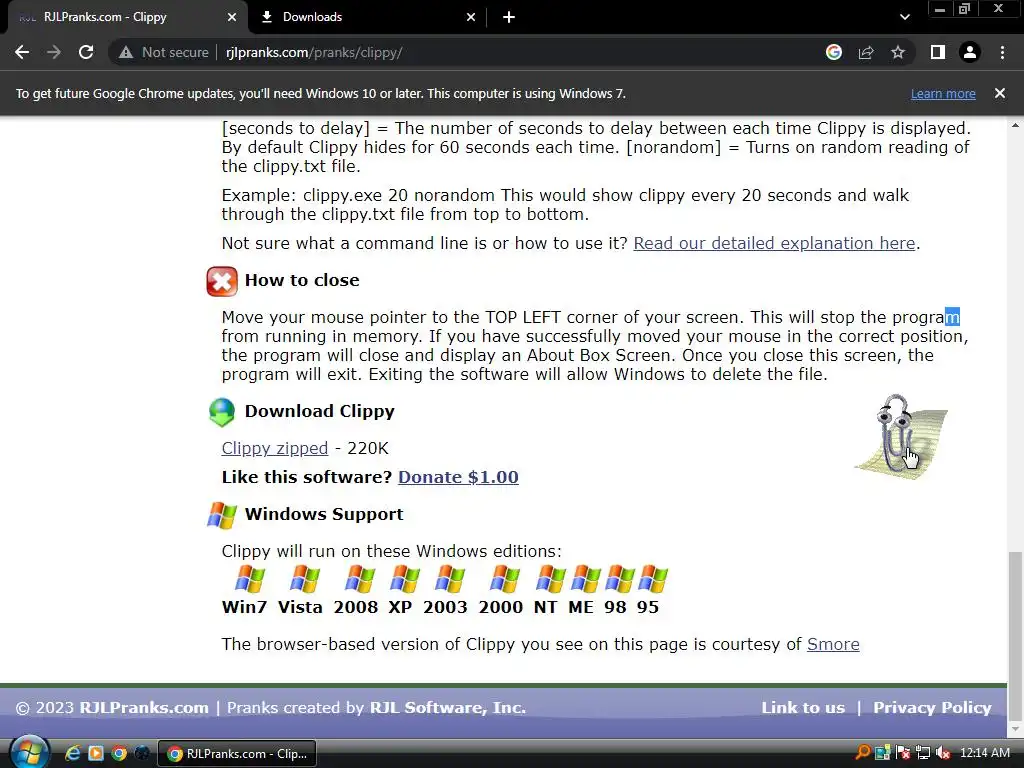Dismiss the Chrome update infobar
This screenshot has height=768, width=1024.
[999, 93]
